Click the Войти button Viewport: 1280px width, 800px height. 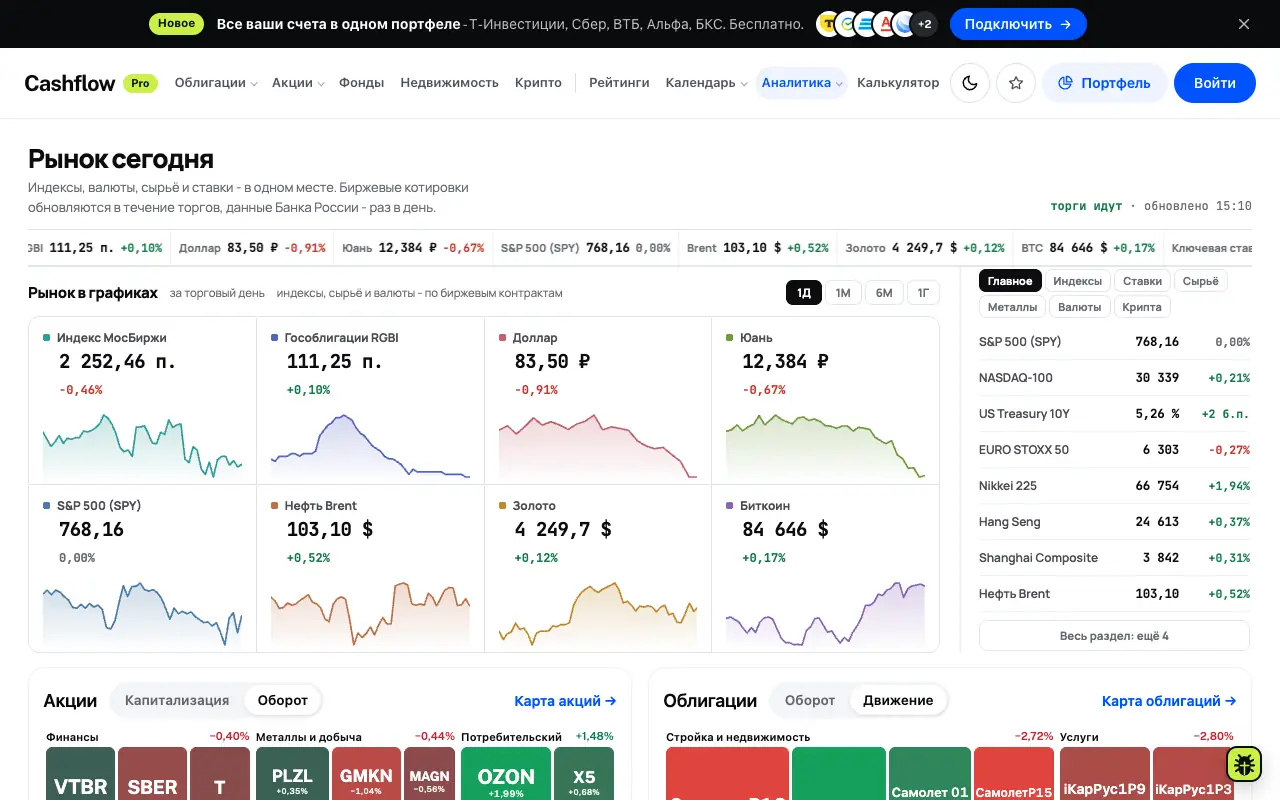pos(1215,83)
